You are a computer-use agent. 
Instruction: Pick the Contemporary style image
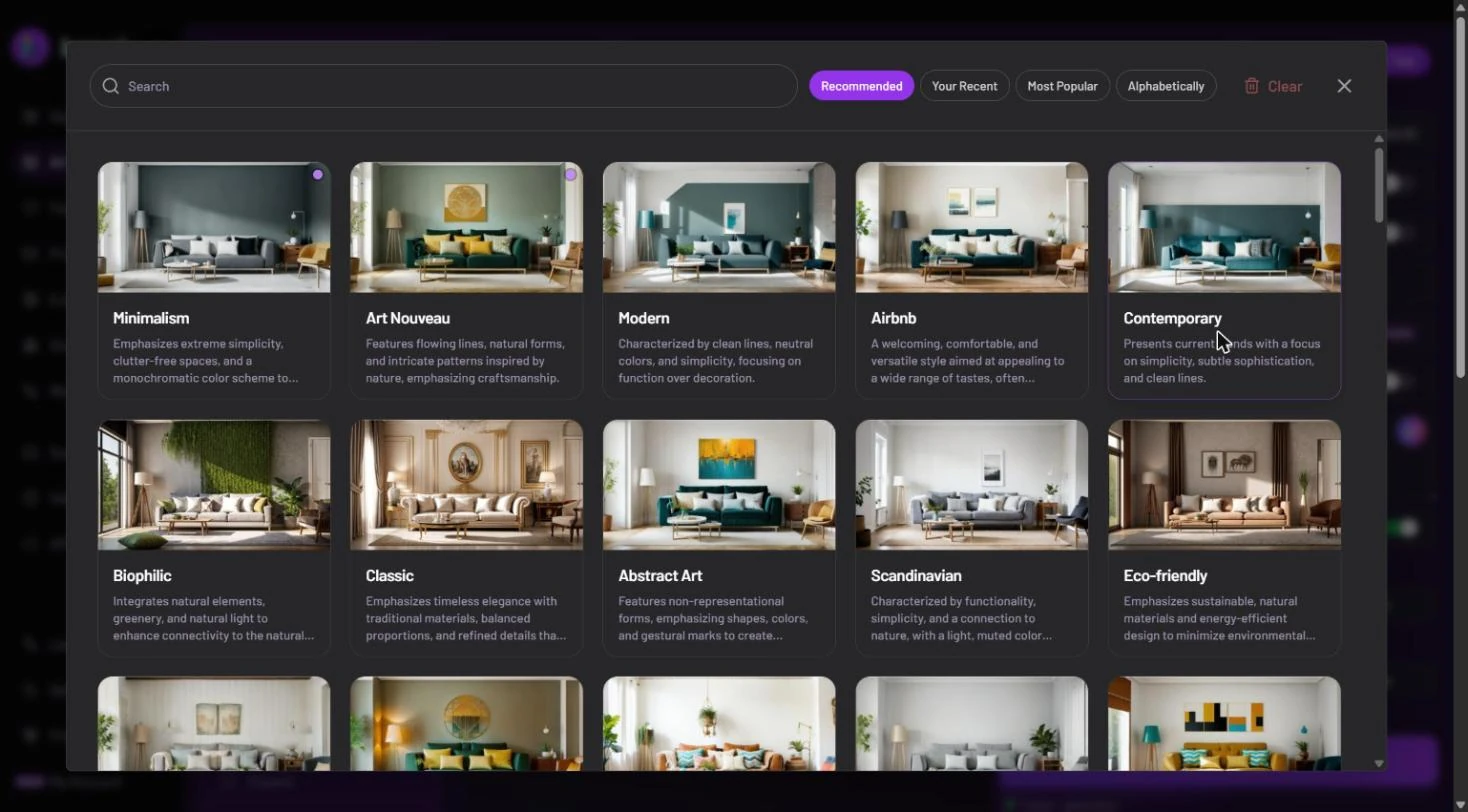pyautogui.click(x=1224, y=227)
